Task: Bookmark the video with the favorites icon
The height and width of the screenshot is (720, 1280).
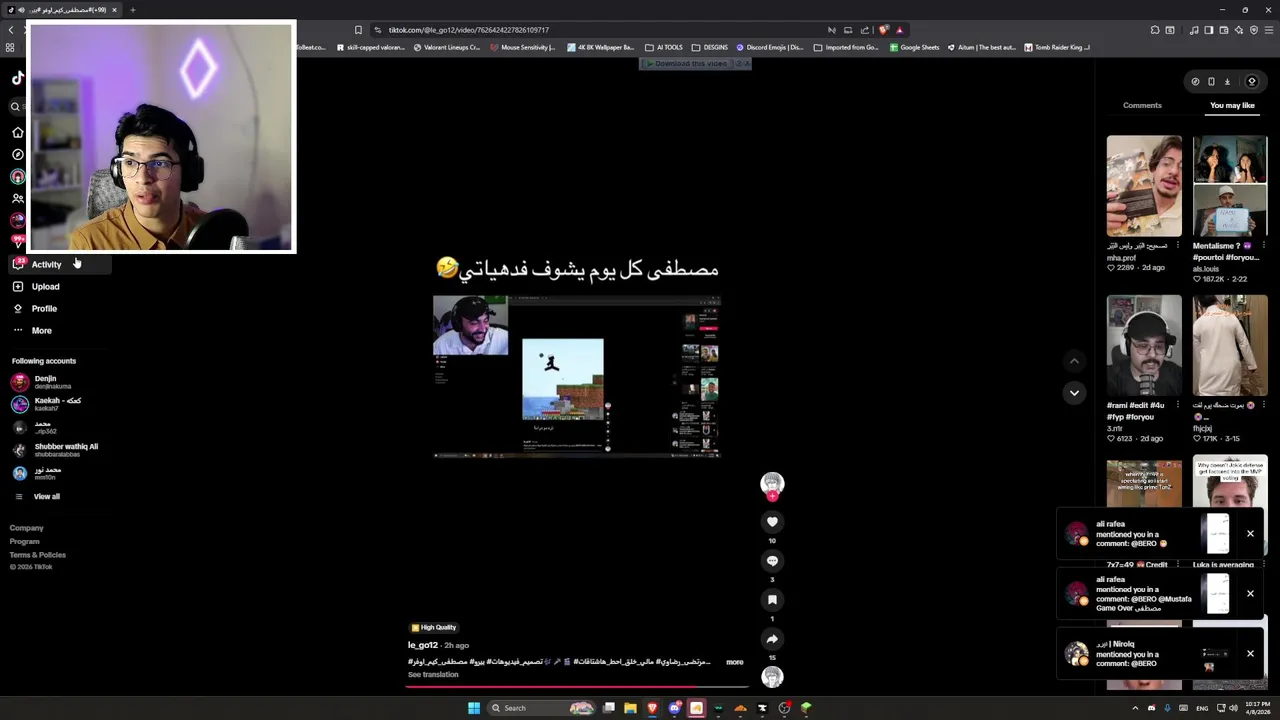Action: tap(772, 599)
